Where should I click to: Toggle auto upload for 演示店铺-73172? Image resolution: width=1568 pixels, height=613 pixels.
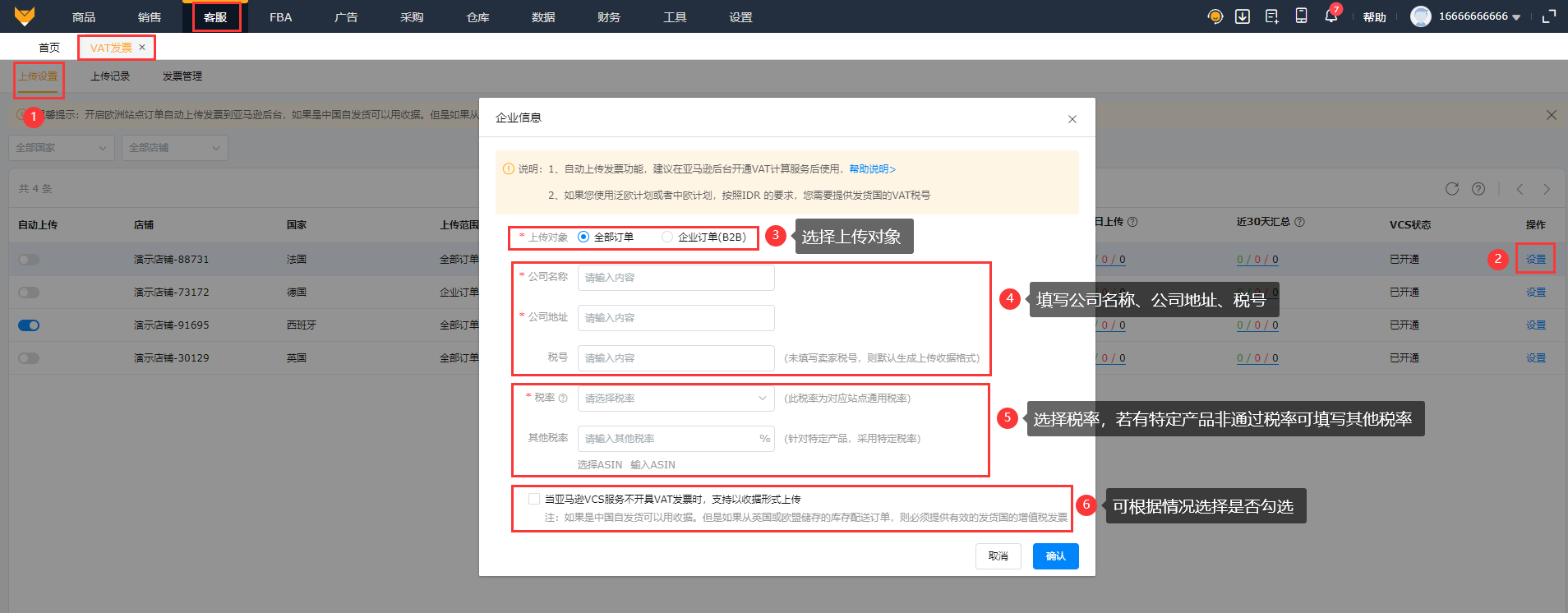(x=29, y=293)
